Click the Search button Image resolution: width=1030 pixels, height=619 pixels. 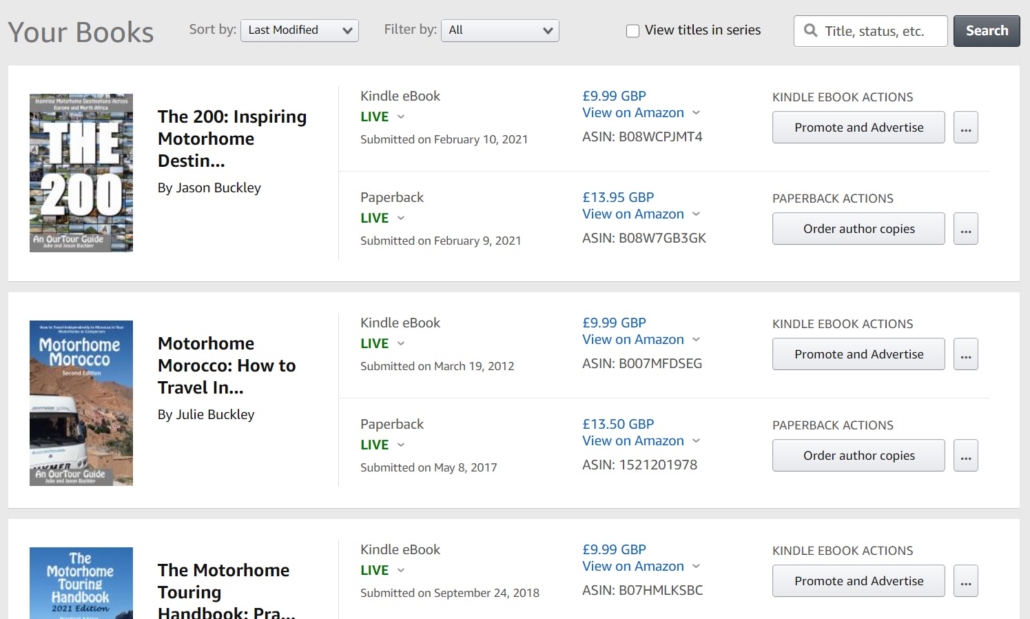tap(987, 31)
